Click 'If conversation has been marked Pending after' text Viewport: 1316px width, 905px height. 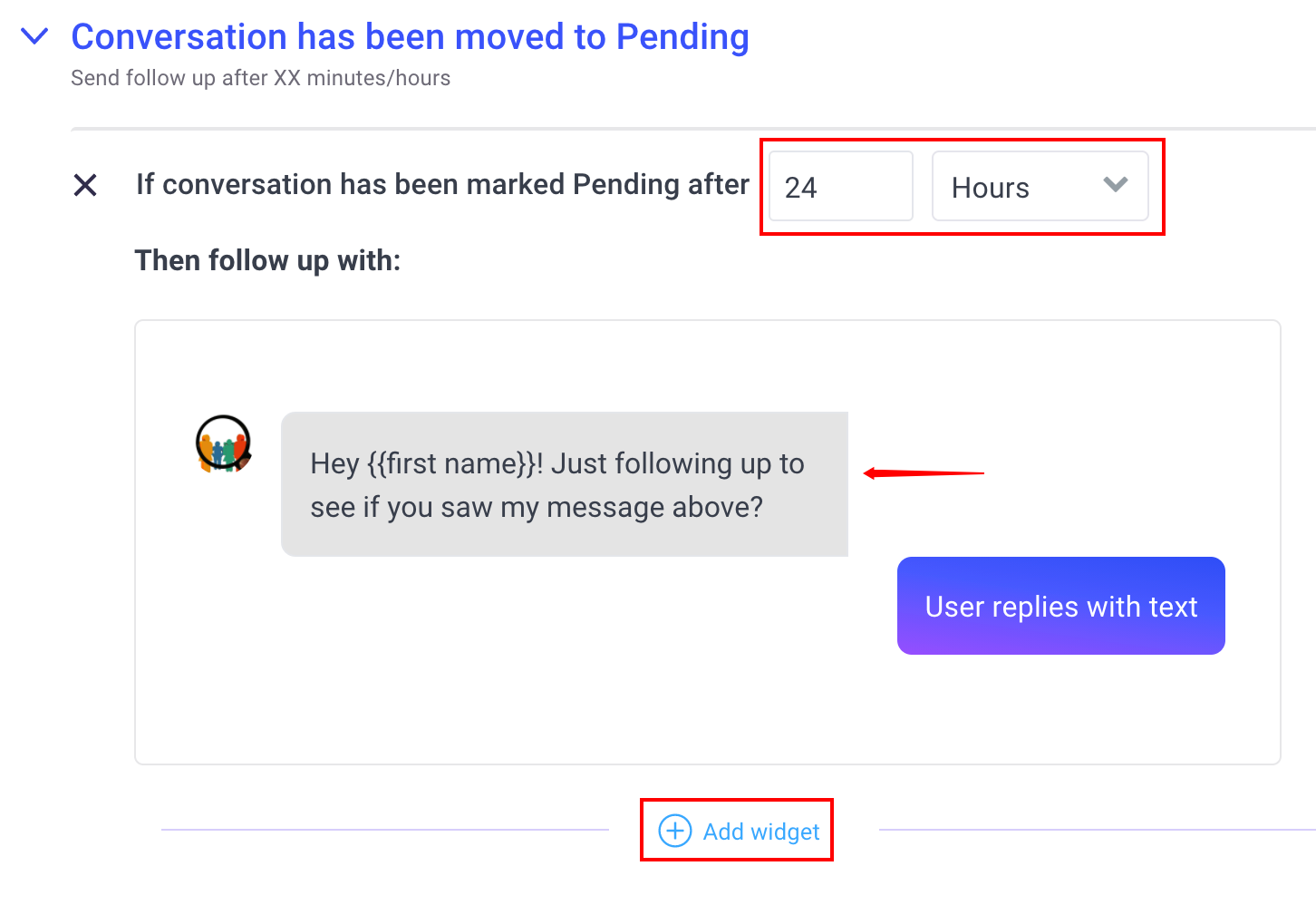[x=442, y=184]
